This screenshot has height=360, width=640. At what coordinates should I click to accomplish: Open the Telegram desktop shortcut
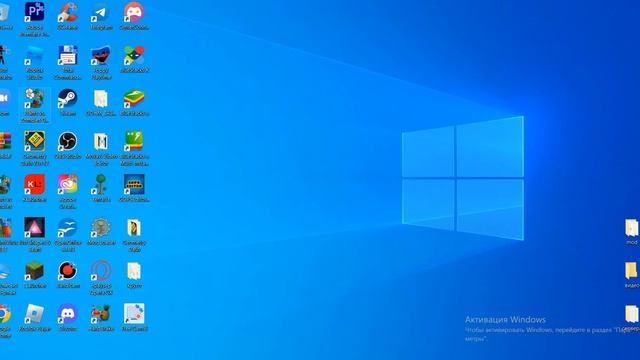click(101, 12)
